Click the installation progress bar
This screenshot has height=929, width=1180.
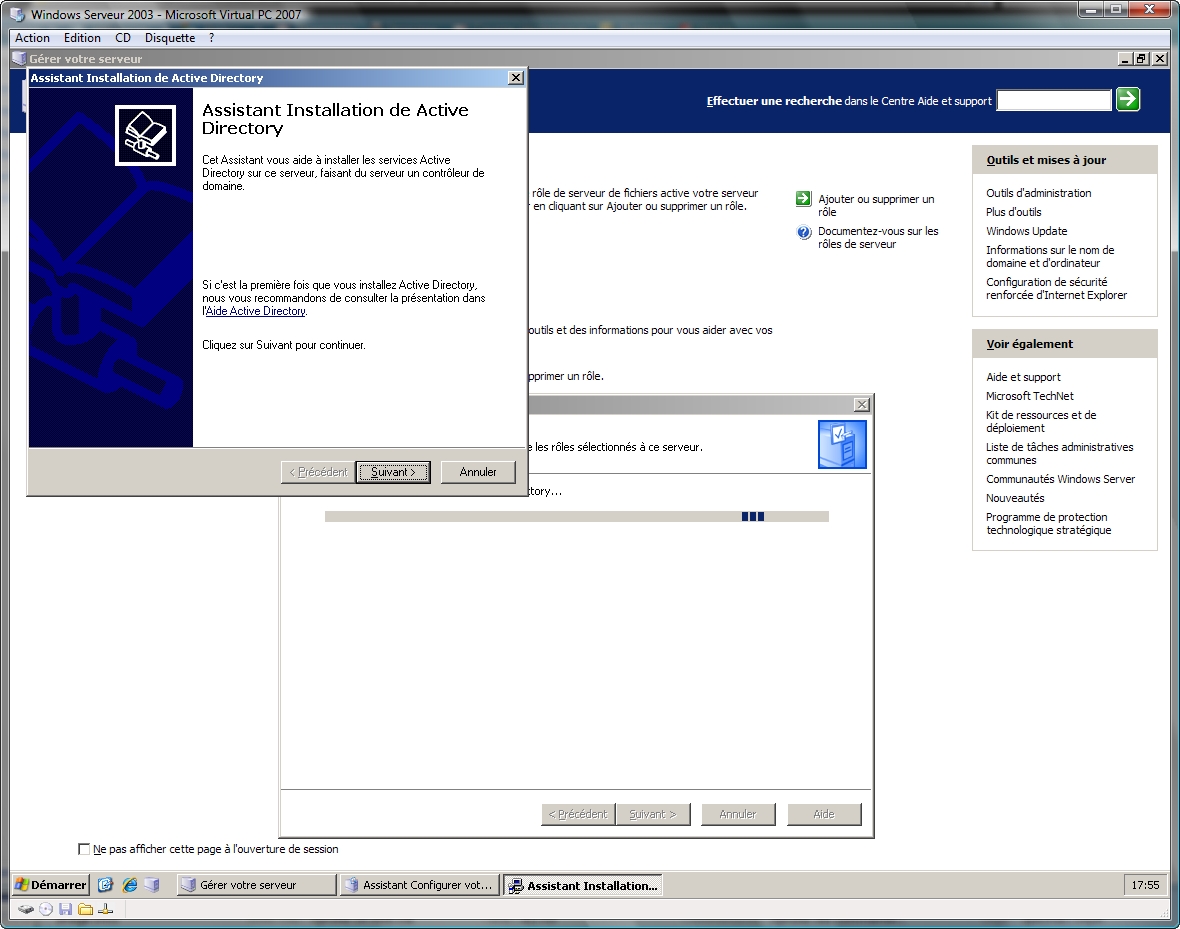pos(576,516)
